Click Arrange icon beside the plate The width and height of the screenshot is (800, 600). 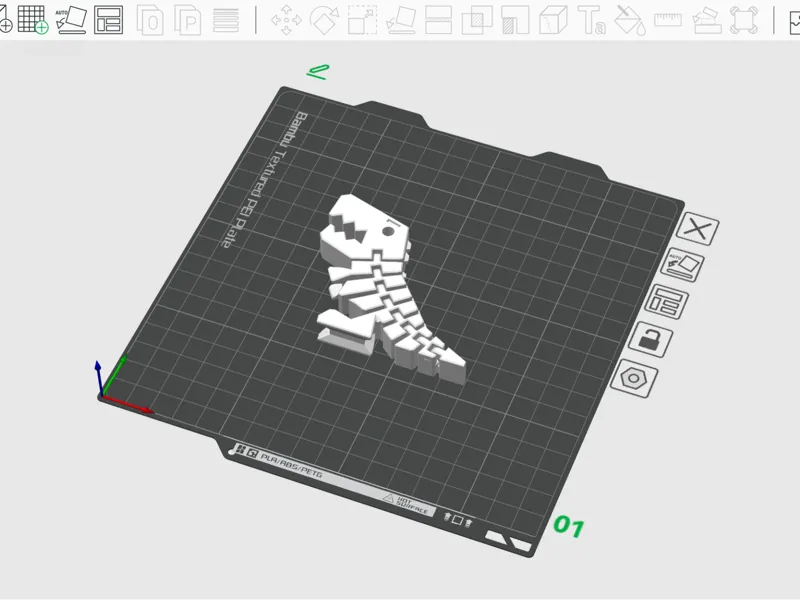click(x=666, y=302)
